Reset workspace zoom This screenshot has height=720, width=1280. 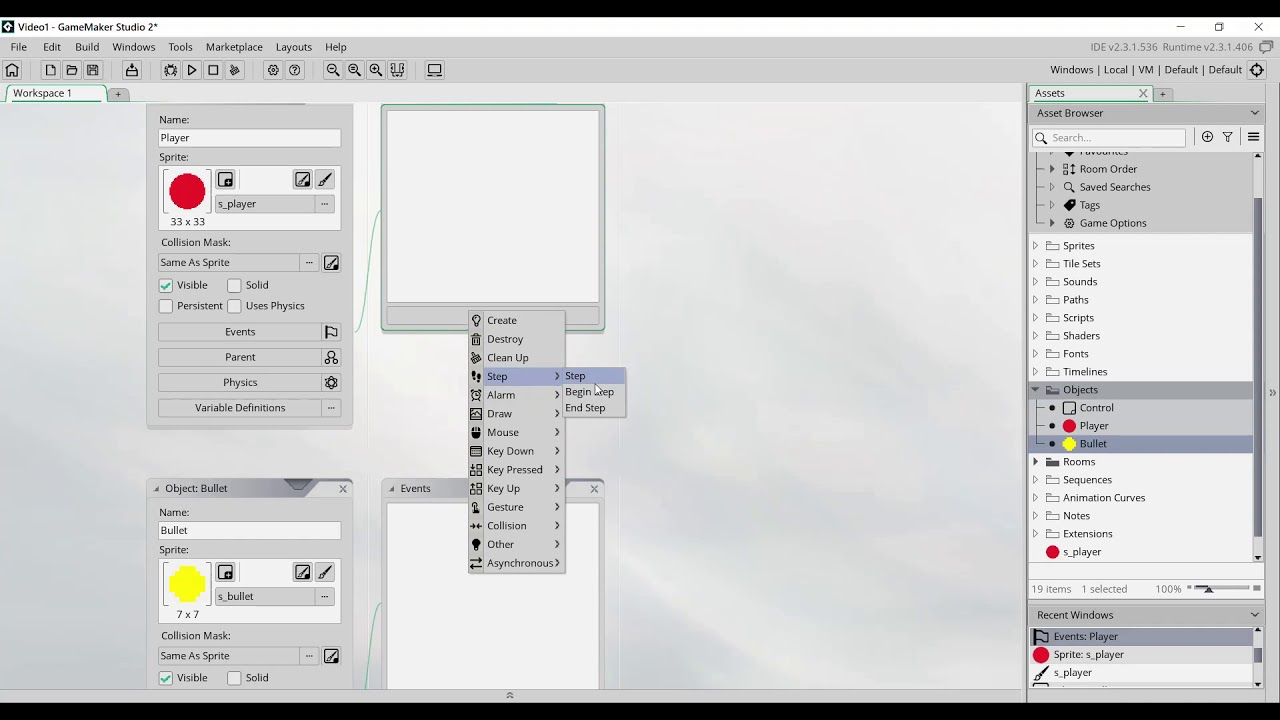pyautogui.click(x=355, y=70)
